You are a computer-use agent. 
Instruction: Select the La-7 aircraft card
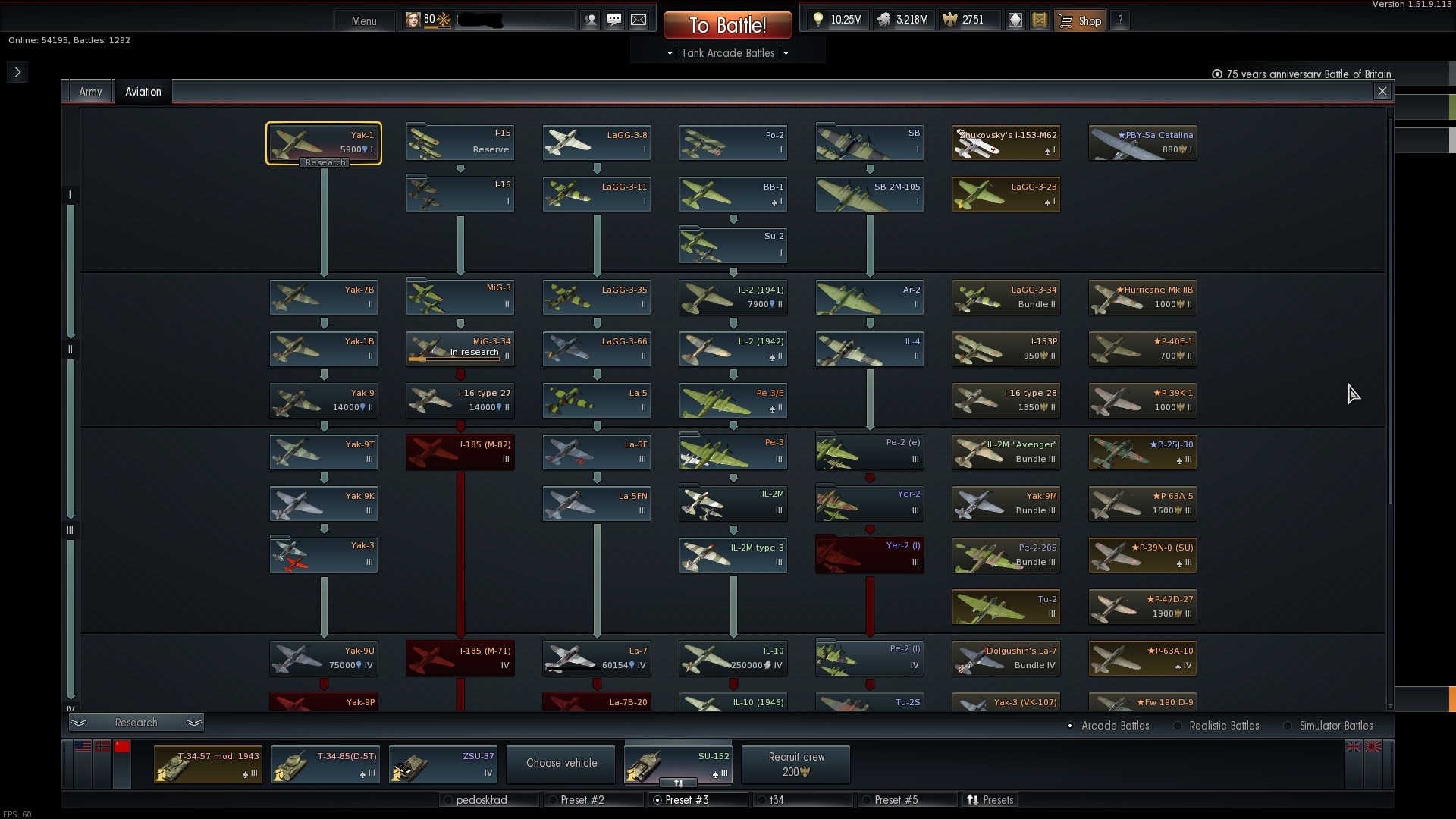point(597,658)
